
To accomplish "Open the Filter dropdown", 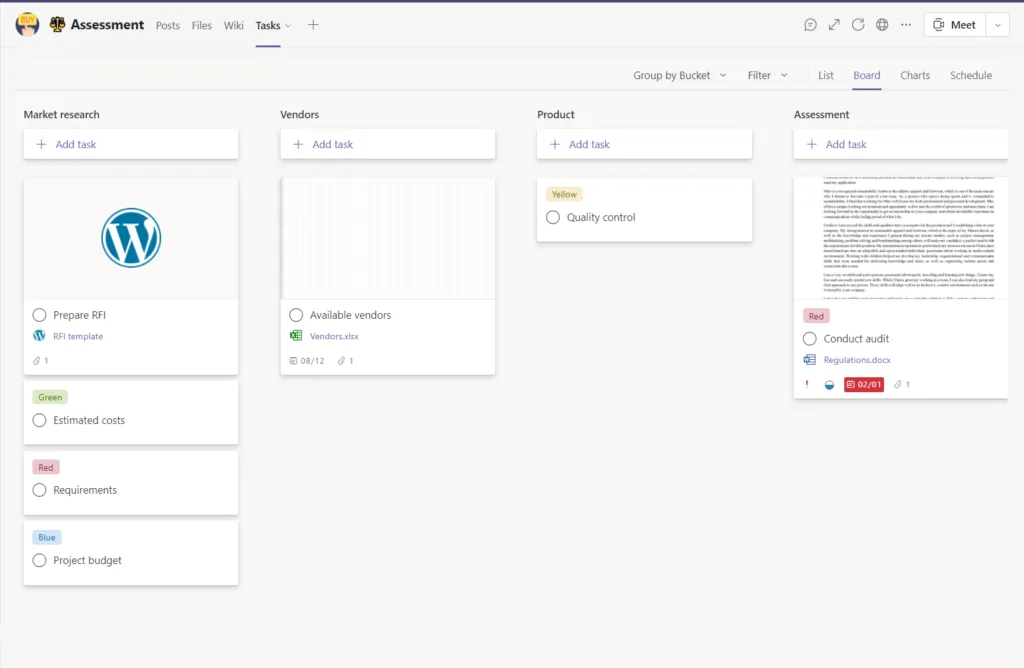I will (x=767, y=75).
